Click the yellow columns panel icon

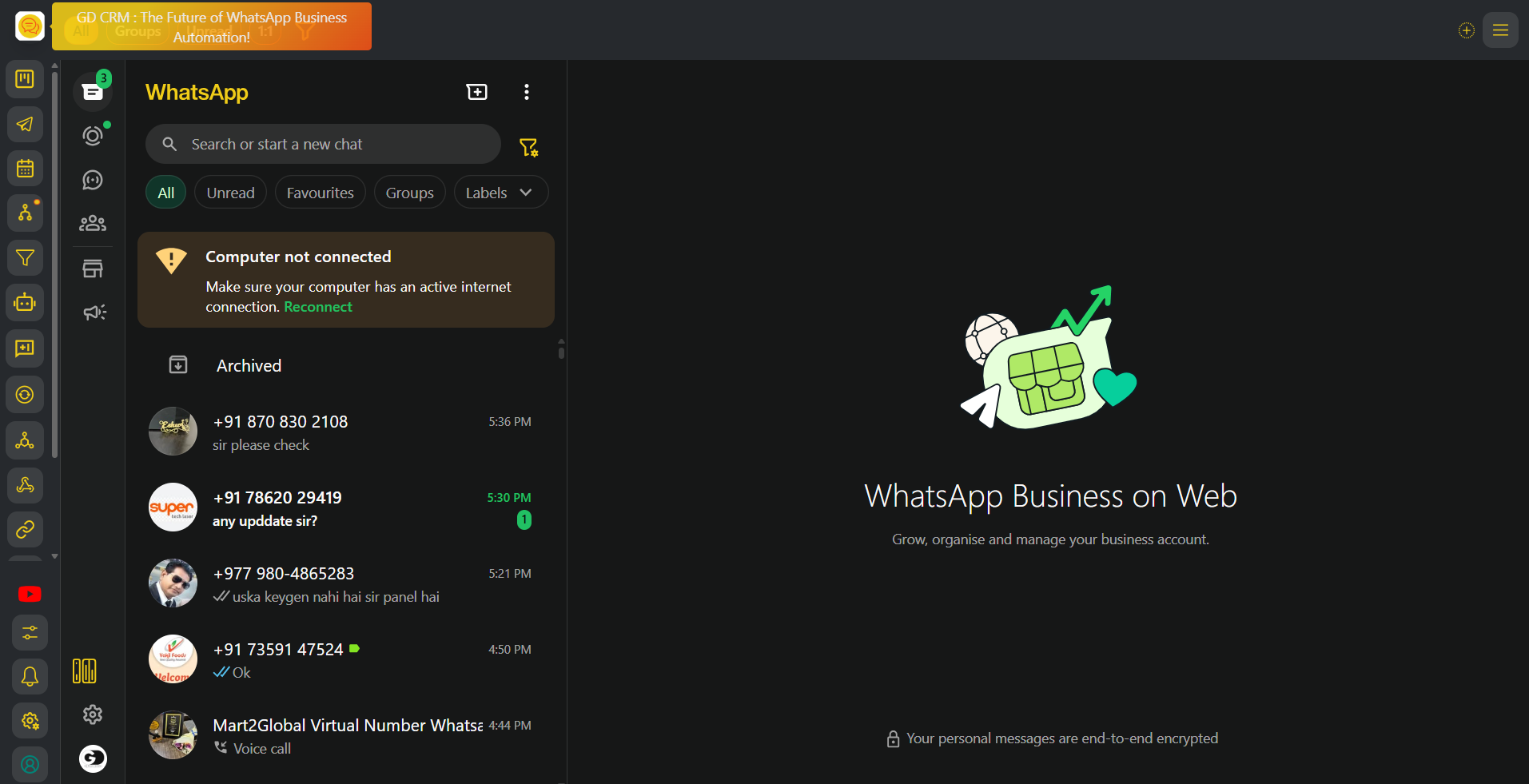pyautogui.click(x=85, y=671)
